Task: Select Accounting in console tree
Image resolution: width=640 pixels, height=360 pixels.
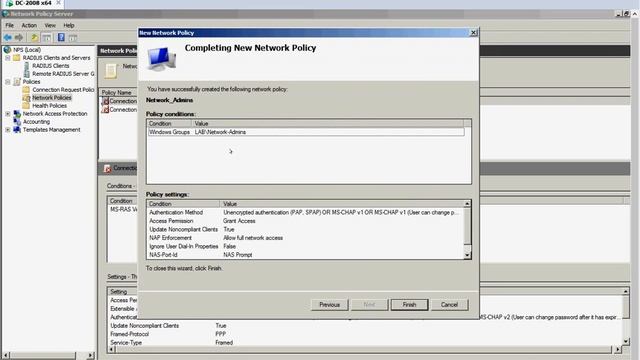Action: 36,122
